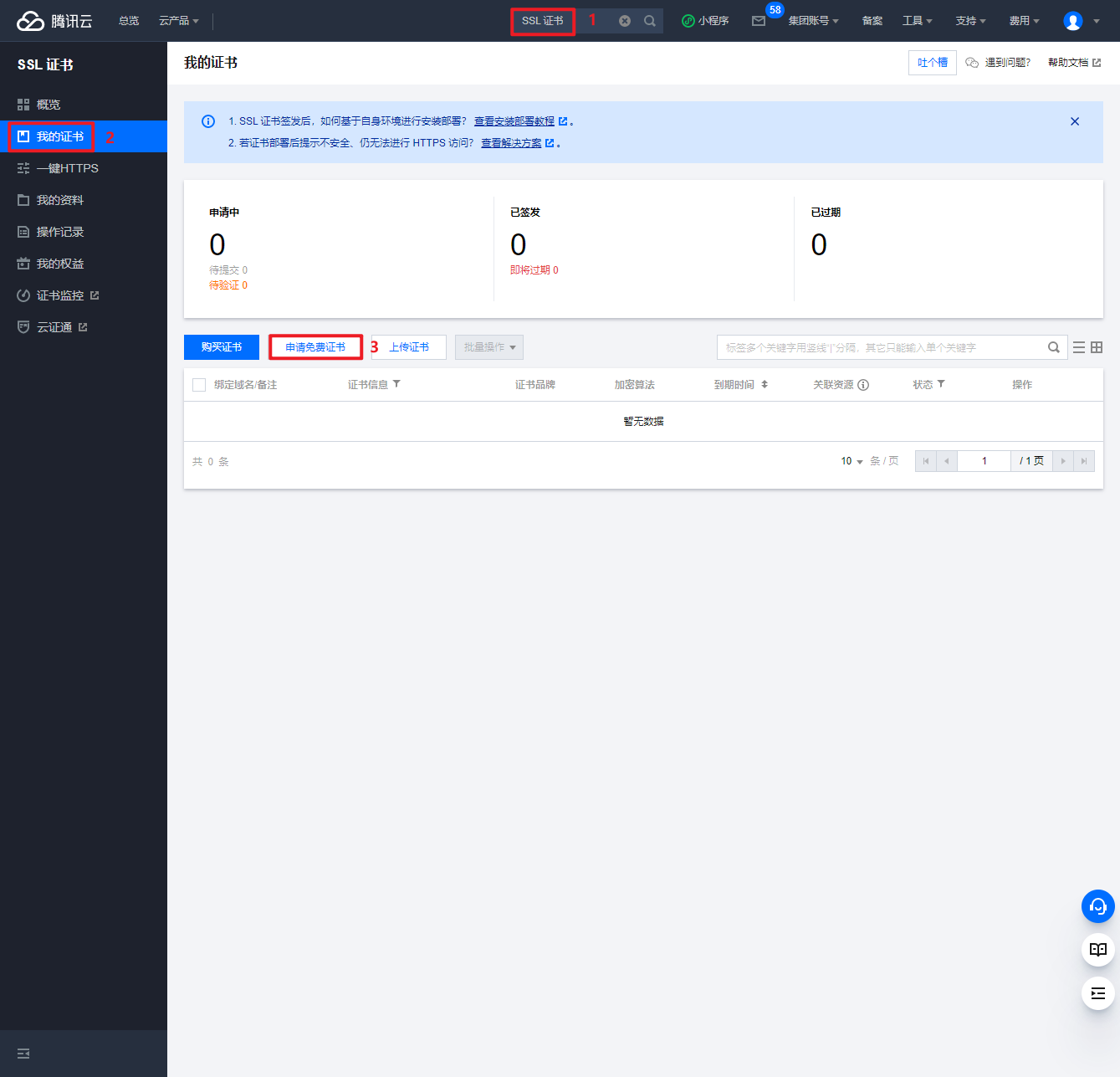
Task: Open the documentation book floating button
Action: tap(1098, 950)
